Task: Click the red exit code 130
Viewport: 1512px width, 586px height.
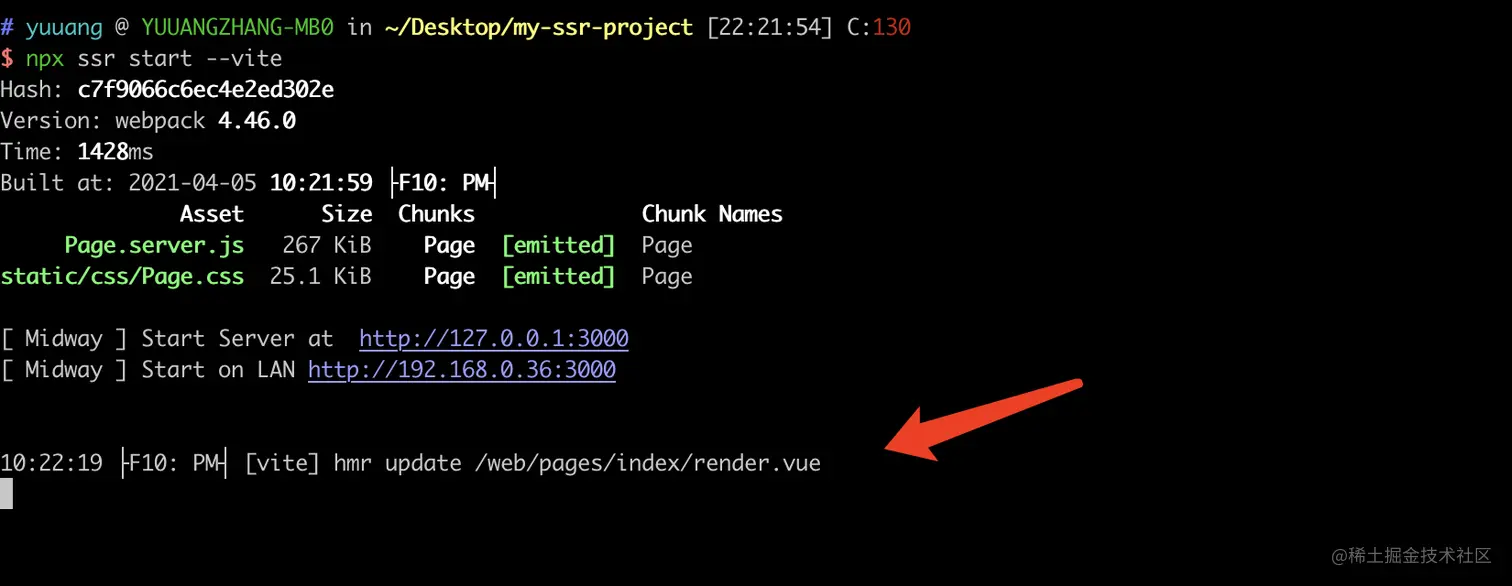Action: pyautogui.click(x=892, y=28)
